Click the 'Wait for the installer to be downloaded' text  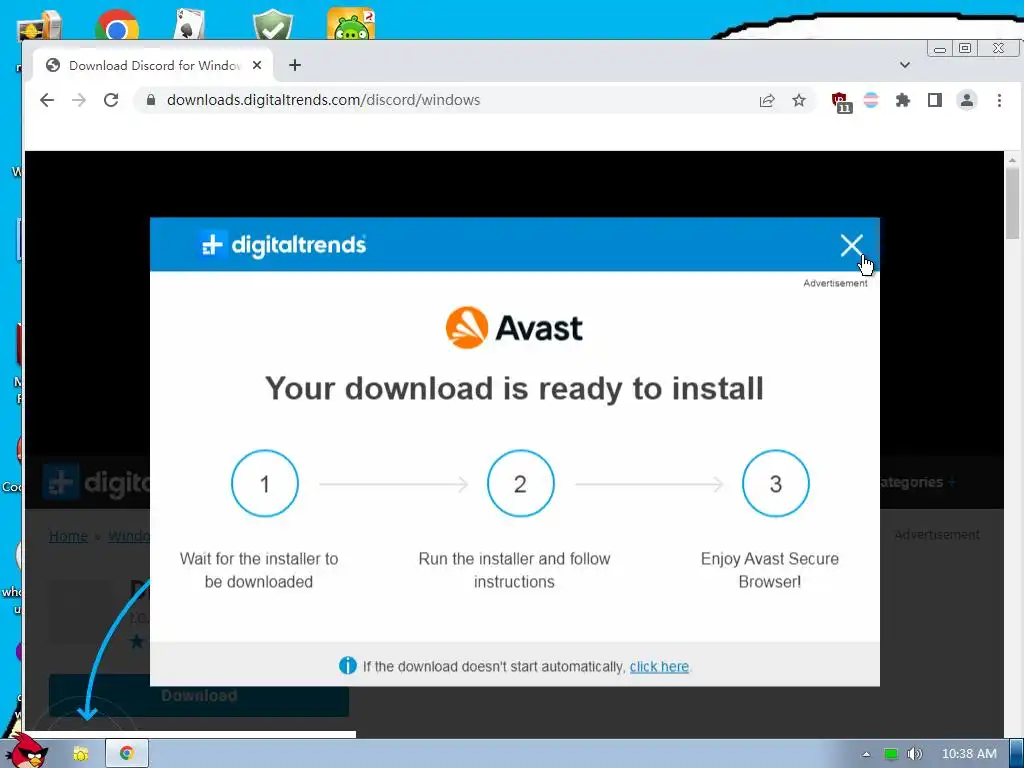[x=259, y=570]
